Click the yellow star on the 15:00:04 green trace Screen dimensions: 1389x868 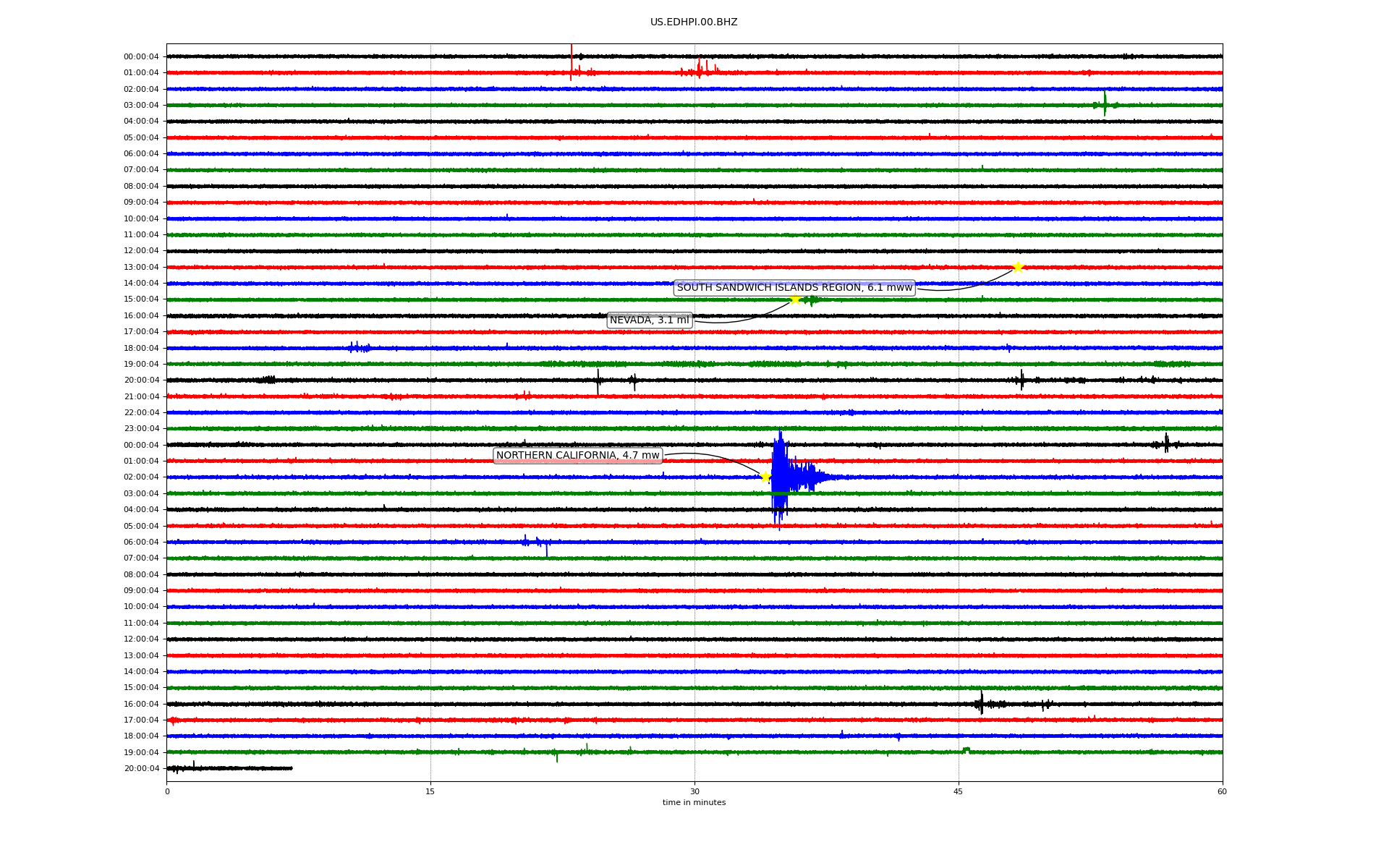click(x=795, y=299)
